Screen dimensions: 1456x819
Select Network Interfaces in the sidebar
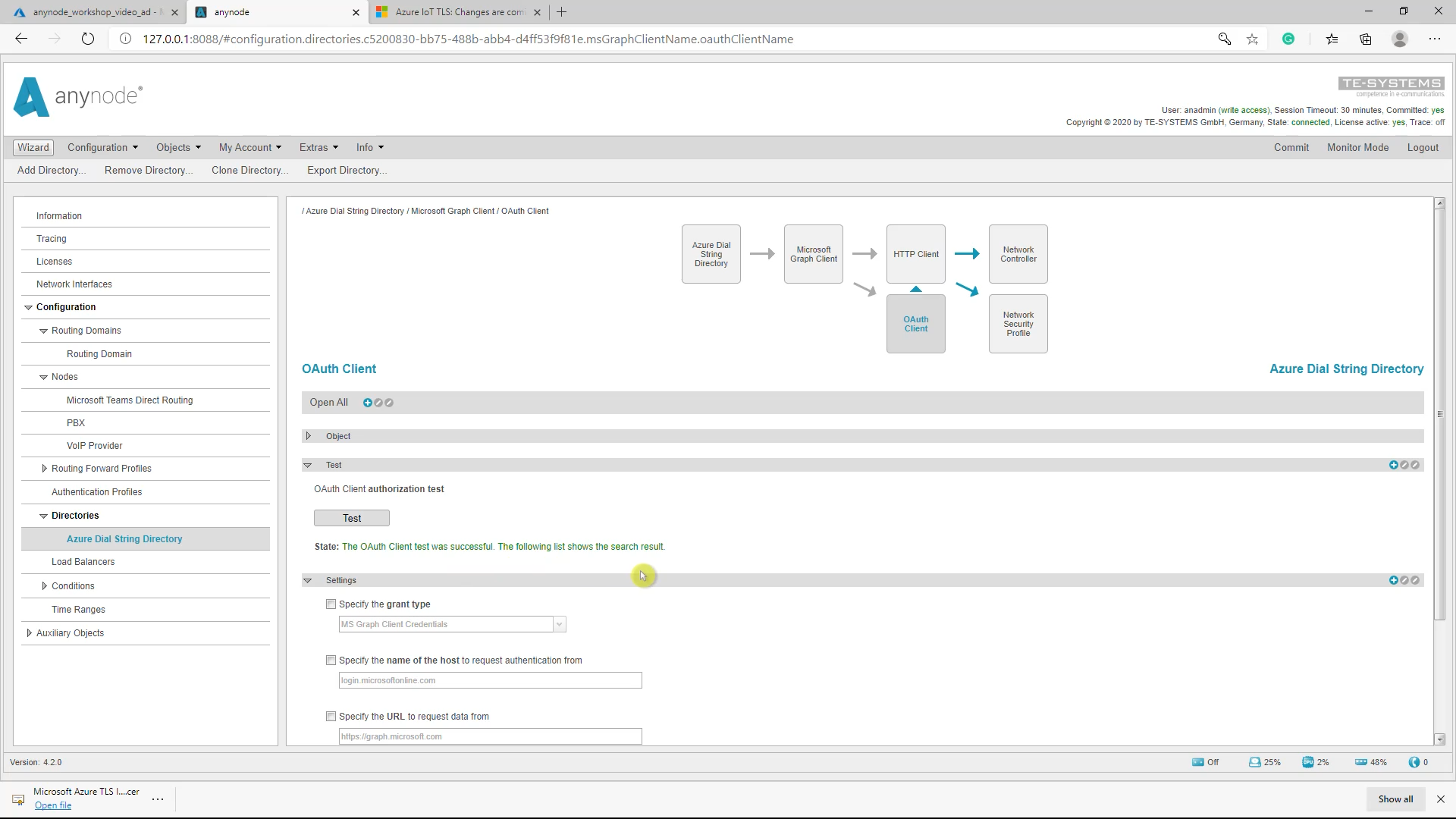pos(74,284)
